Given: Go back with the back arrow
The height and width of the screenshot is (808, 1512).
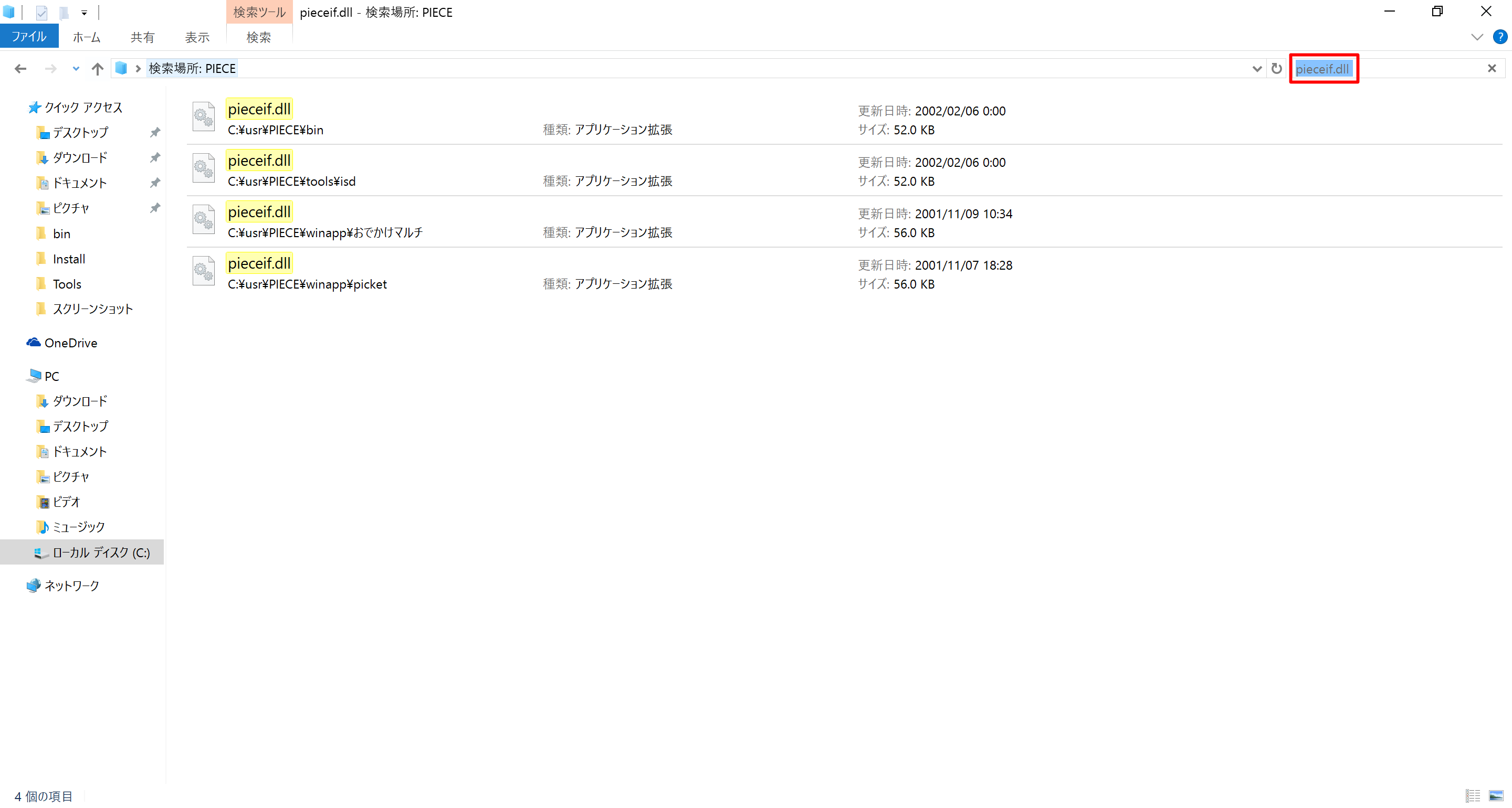Looking at the screenshot, I should pyautogui.click(x=20, y=69).
